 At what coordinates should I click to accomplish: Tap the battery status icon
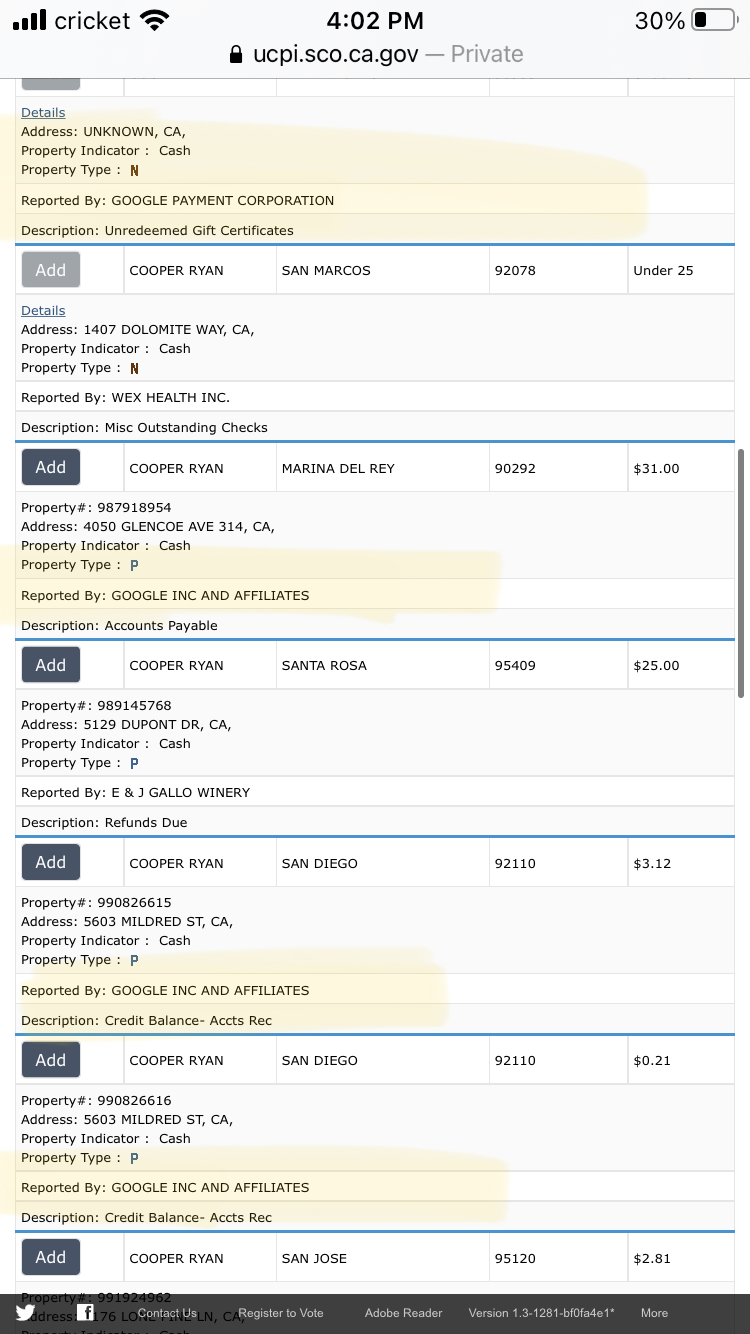tap(714, 20)
